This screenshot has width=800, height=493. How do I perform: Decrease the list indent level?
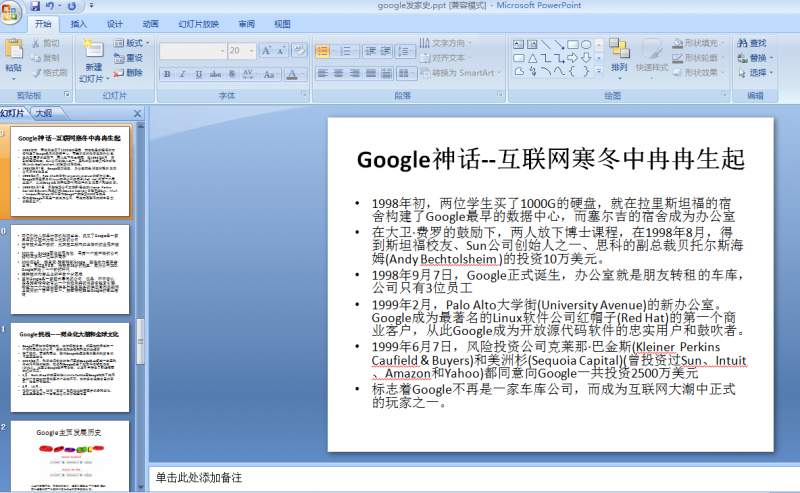370,51
